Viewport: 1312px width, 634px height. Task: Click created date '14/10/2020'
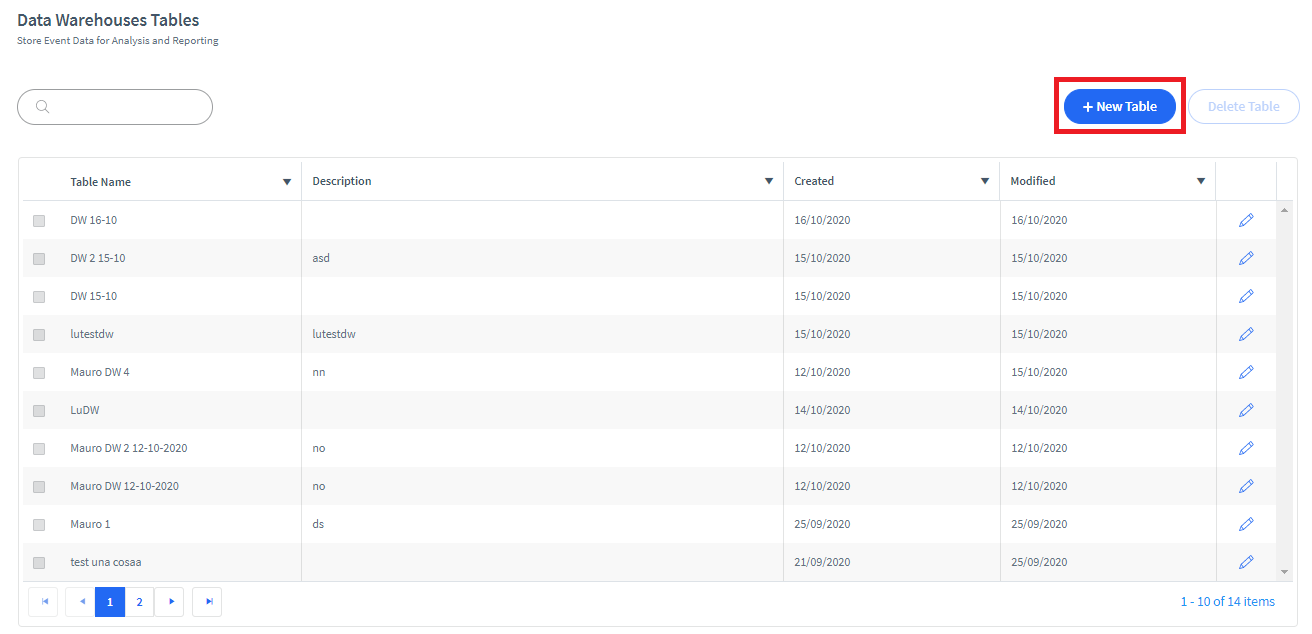tap(822, 410)
